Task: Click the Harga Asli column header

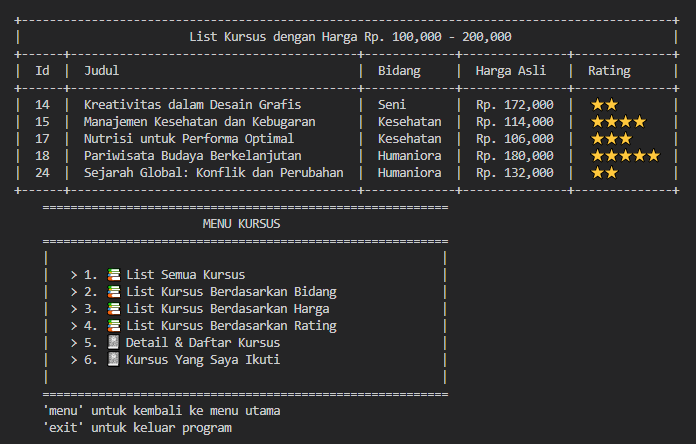Action: click(x=510, y=71)
